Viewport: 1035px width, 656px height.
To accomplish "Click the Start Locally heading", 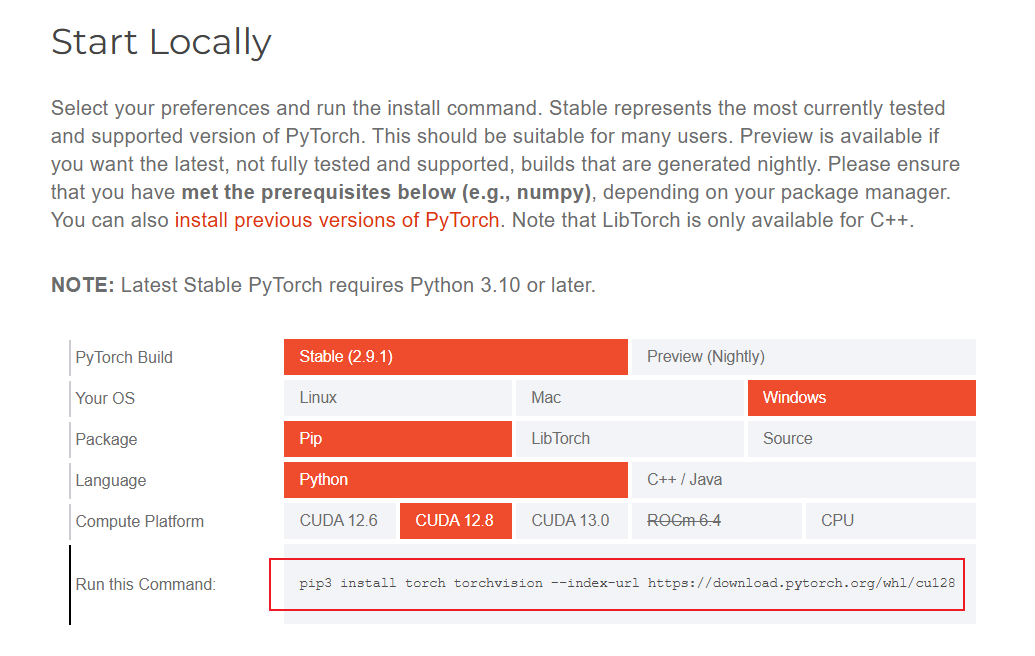I will pos(161,42).
